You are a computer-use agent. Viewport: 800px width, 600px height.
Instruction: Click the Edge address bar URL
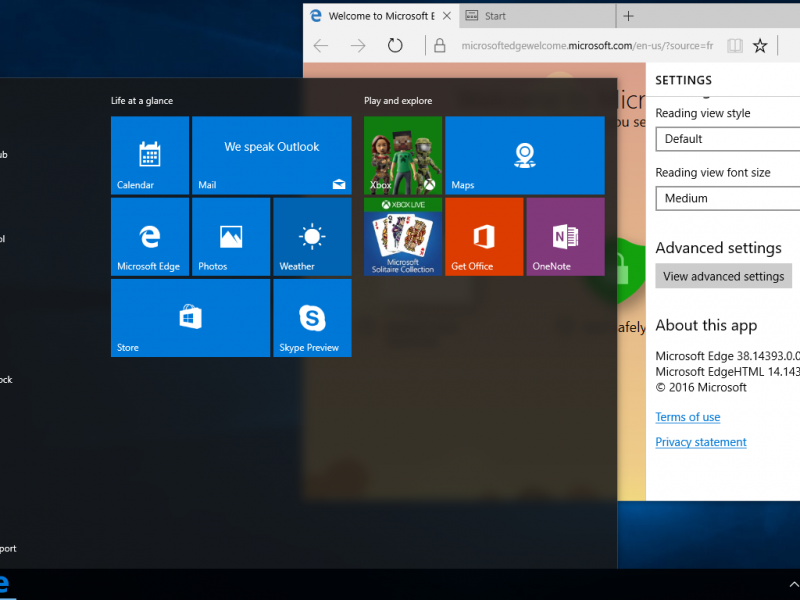pyautogui.click(x=587, y=46)
